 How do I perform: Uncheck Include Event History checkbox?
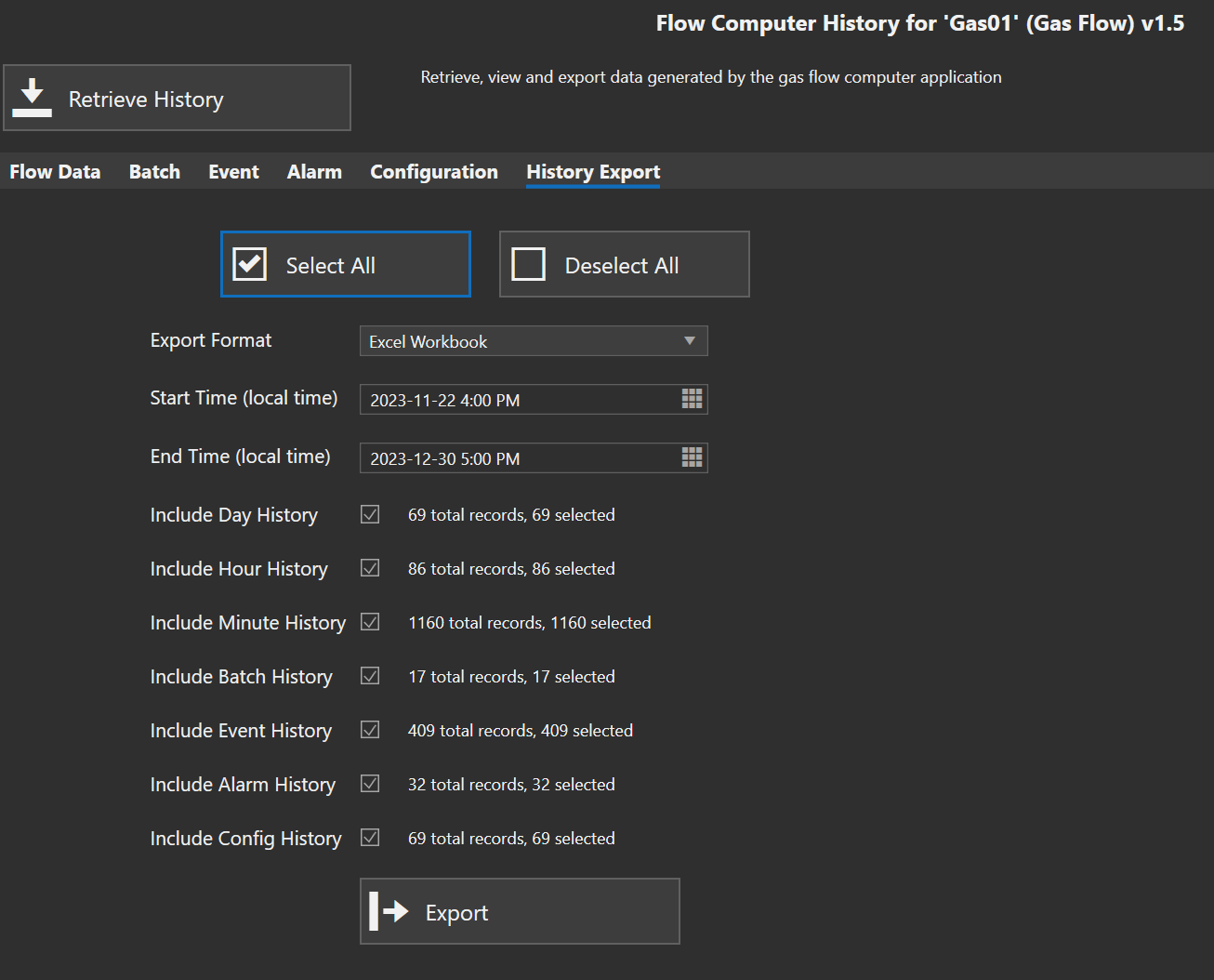[x=370, y=730]
